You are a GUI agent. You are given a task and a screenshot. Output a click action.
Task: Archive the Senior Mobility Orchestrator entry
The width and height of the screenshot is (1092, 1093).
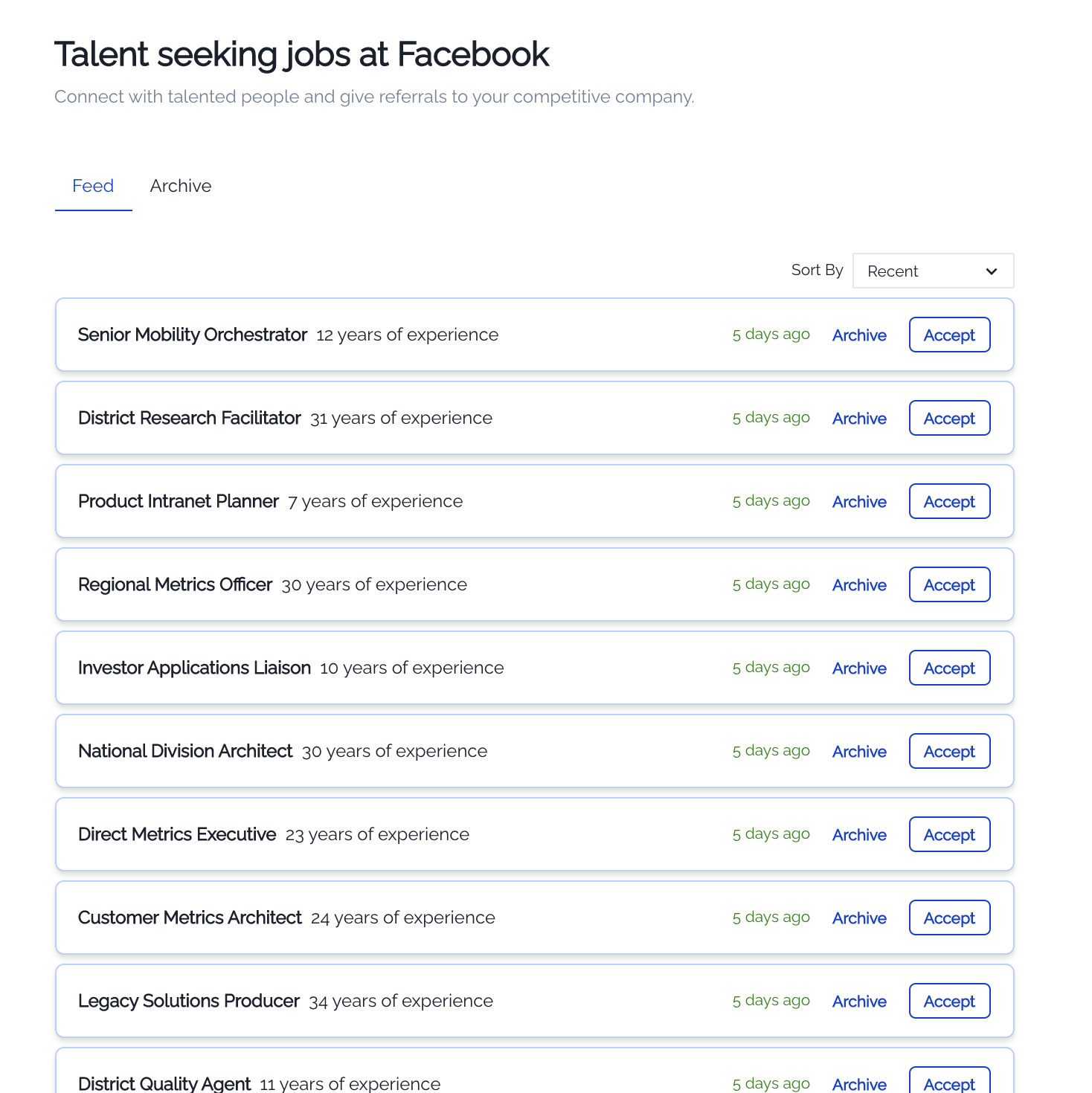pos(859,335)
